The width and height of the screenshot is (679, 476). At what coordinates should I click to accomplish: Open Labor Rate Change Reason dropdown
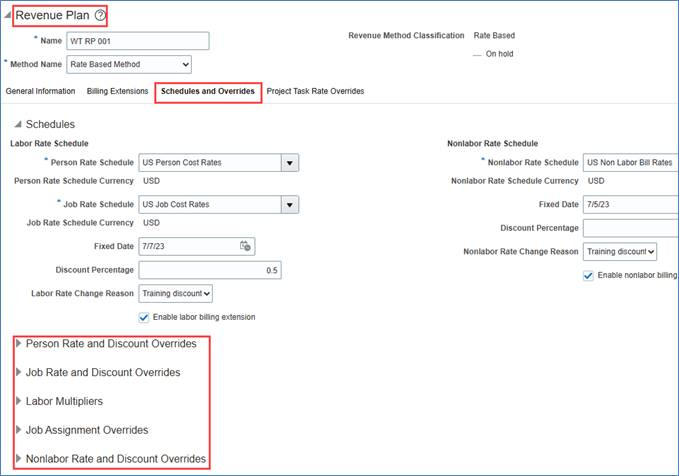[x=175, y=294]
